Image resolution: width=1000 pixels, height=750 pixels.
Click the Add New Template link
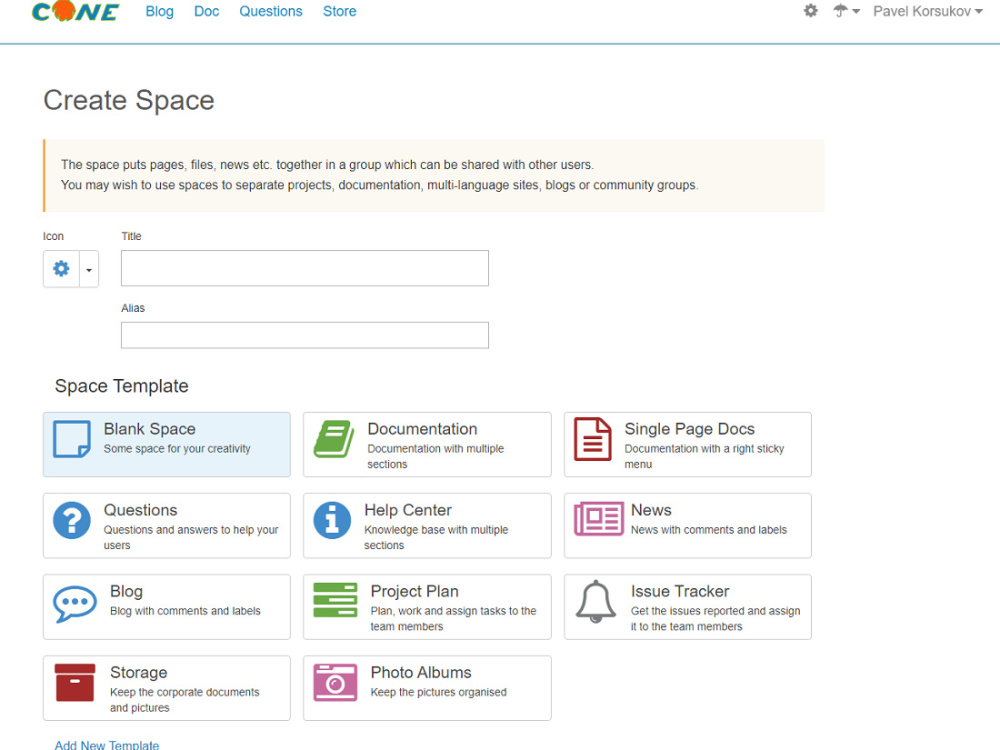pyautogui.click(x=107, y=744)
